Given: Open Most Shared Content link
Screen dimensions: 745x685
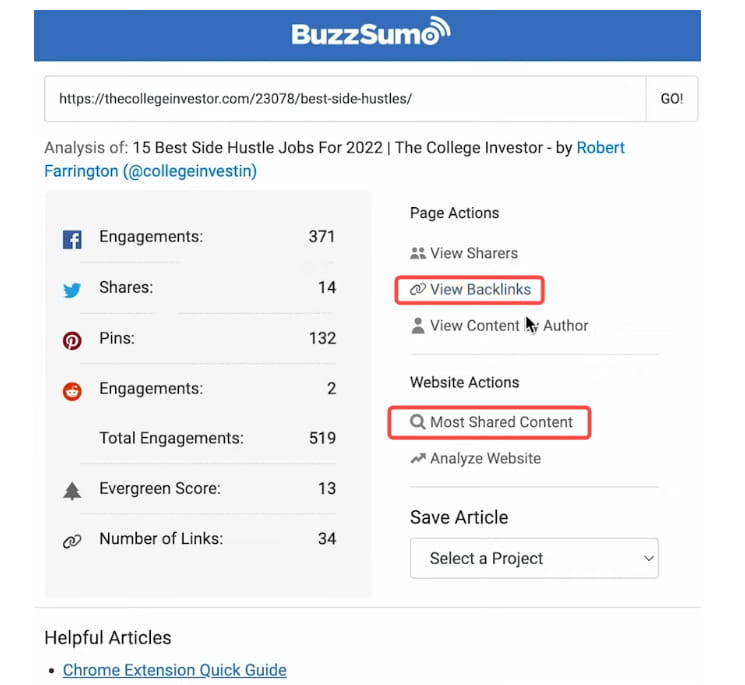Looking at the screenshot, I should click(501, 423).
